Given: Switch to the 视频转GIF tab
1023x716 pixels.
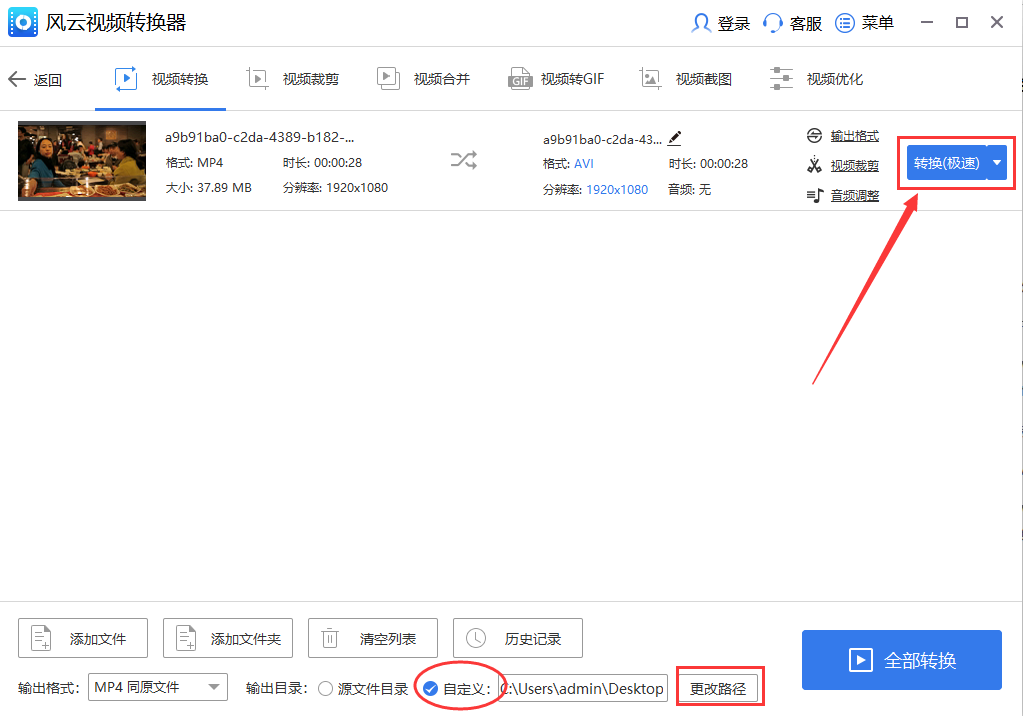Looking at the screenshot, I should tap(556, 78).
